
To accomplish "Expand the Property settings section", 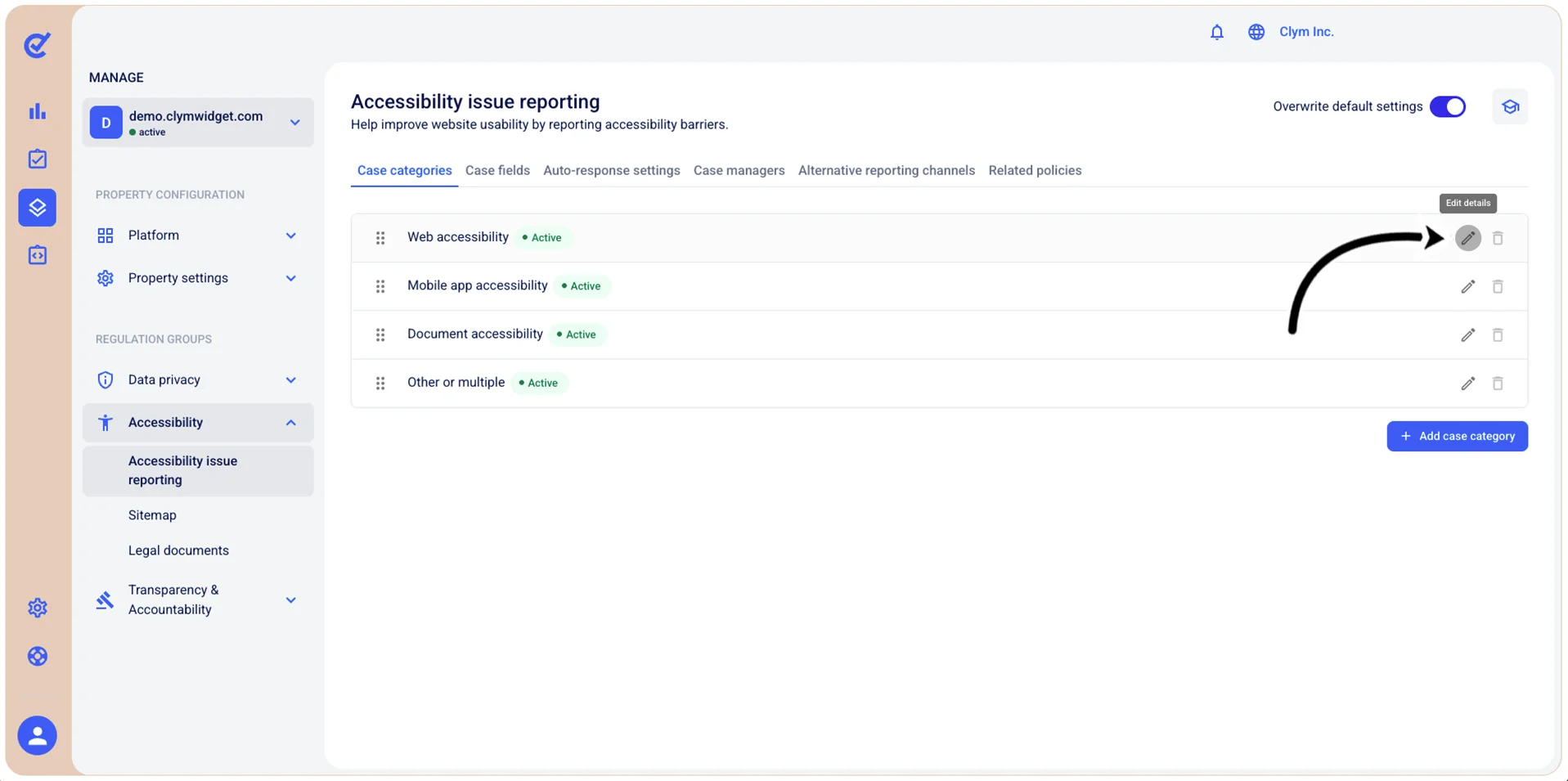I will (198, 278).
